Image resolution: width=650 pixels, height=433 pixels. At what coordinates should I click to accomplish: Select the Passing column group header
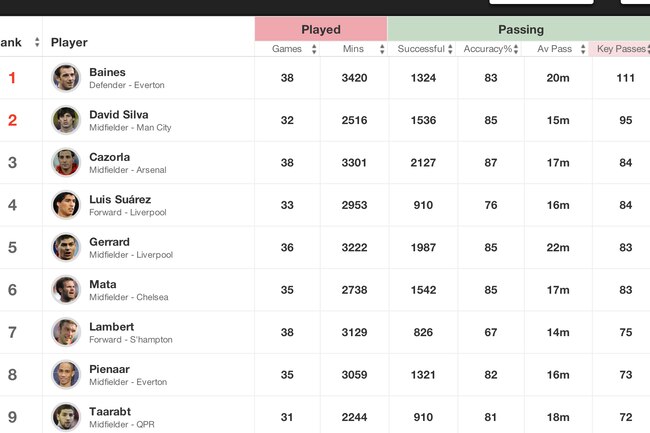tap(519, 29)
